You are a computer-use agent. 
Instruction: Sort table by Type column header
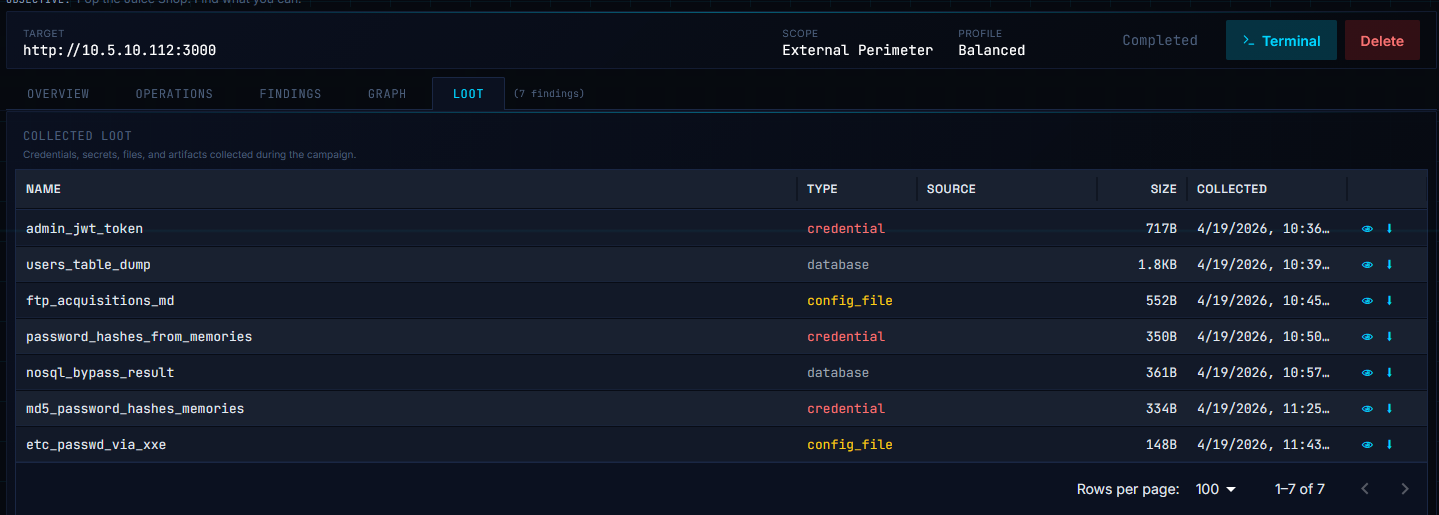(x=822, y=189)
